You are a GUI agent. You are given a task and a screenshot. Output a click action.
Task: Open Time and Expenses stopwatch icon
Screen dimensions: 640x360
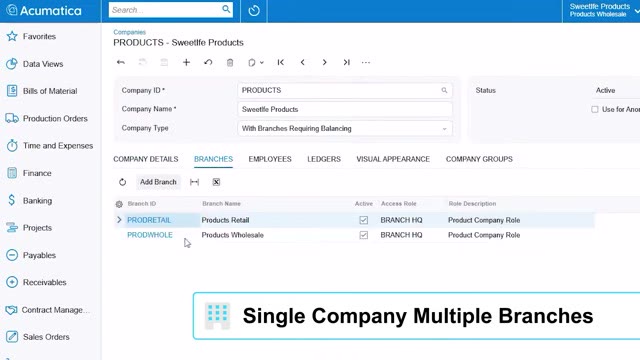[x=12, y=145]
